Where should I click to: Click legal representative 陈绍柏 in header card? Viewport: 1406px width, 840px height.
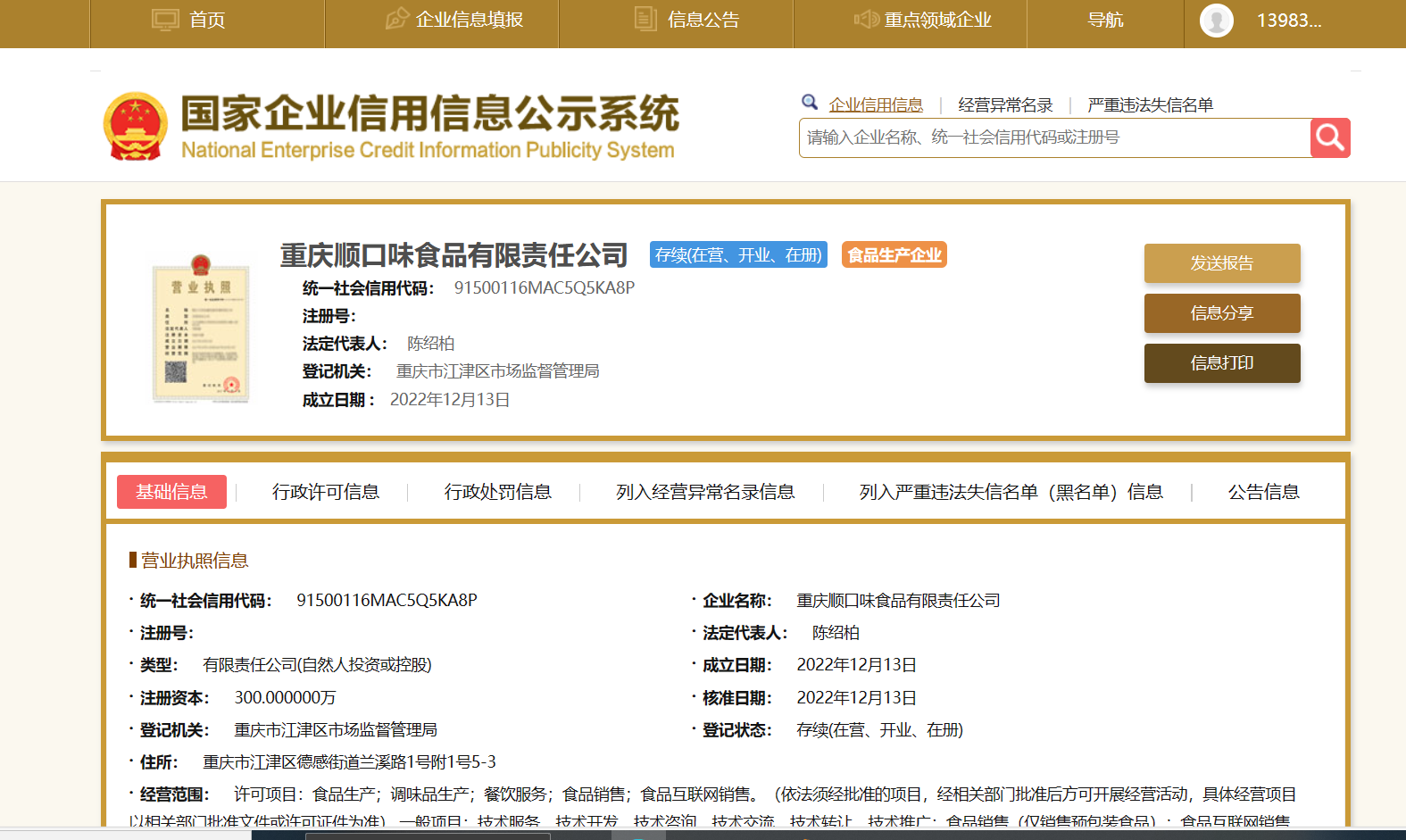point(431,344)
